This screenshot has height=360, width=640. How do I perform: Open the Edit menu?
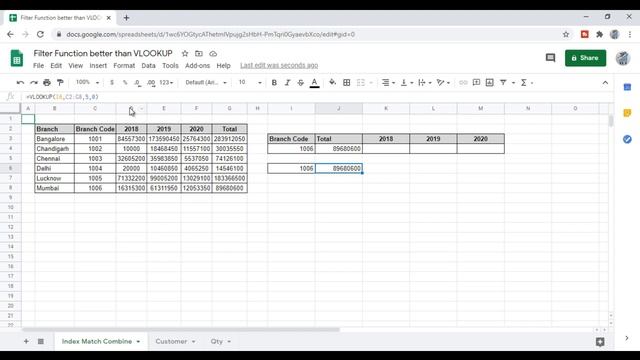[x=56, y=66]
